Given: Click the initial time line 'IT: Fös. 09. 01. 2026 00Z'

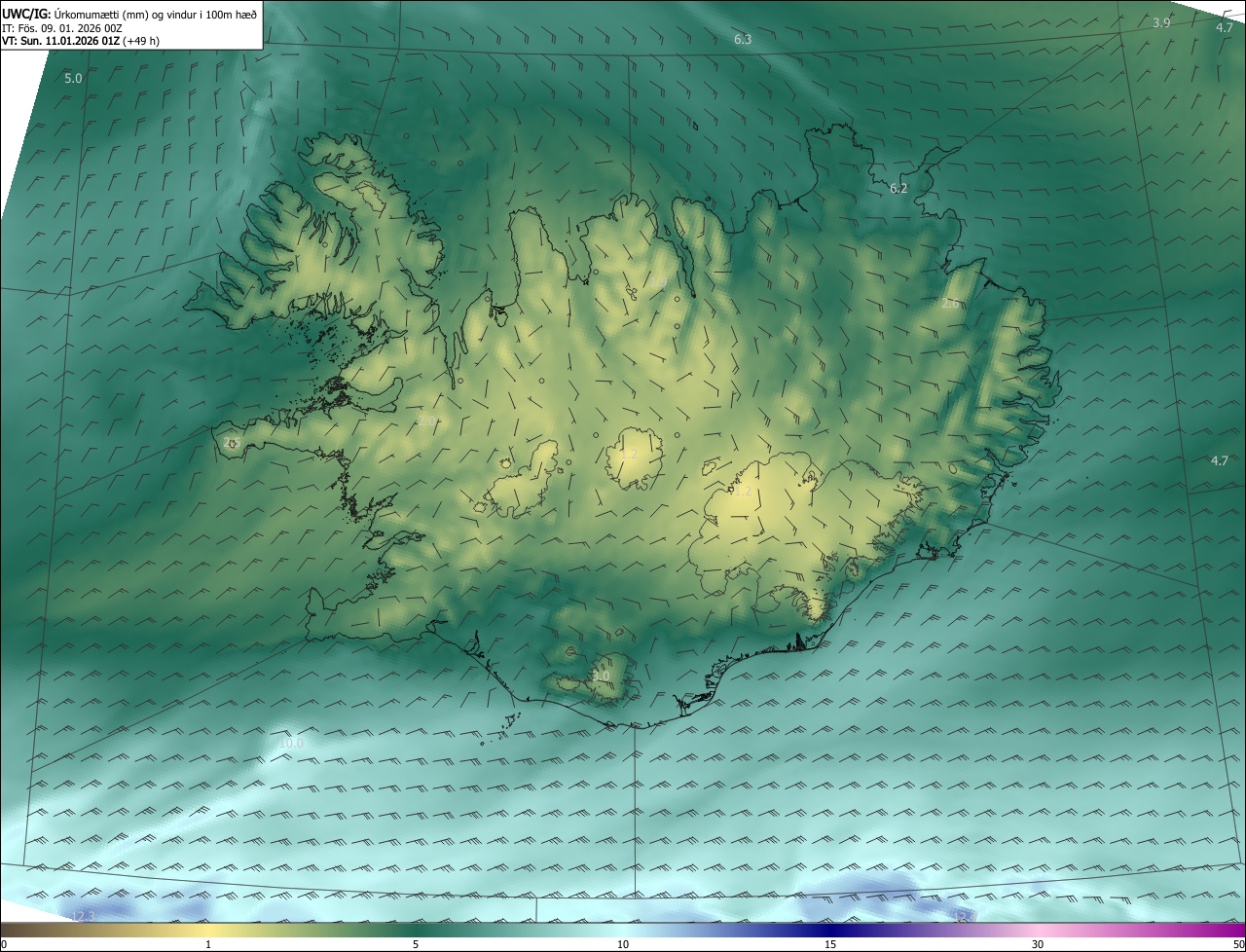Looking at the screenshot, I should click(61, 28).
